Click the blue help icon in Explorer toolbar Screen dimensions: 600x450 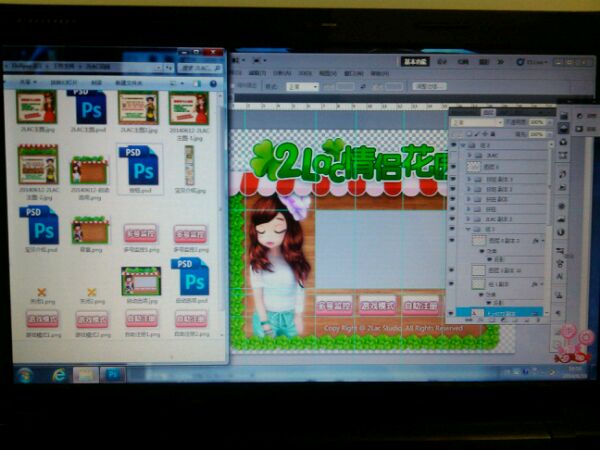click(213, 83)
